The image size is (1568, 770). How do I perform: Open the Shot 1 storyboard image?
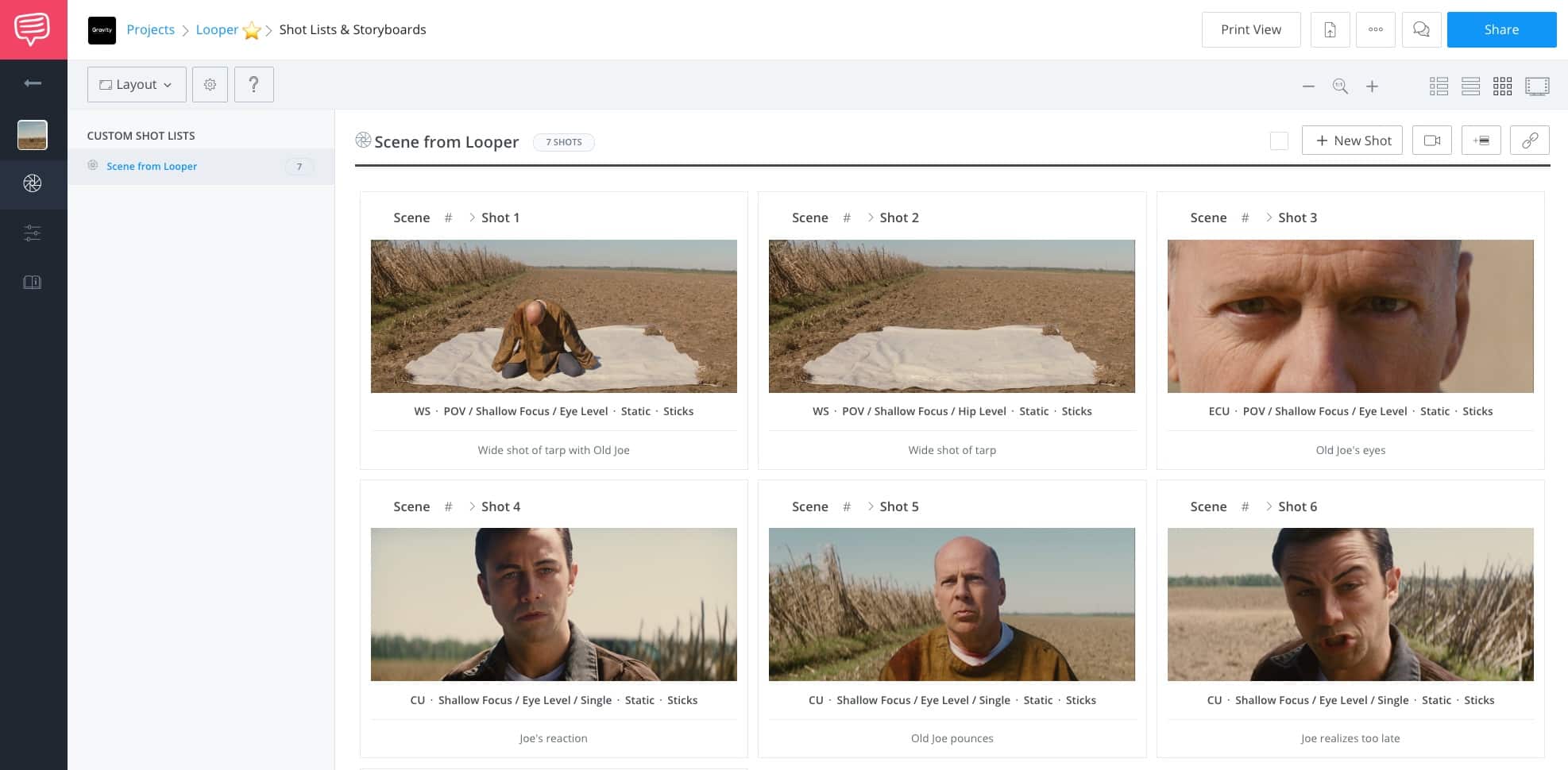pyautogui.click(x=554, y=316)
